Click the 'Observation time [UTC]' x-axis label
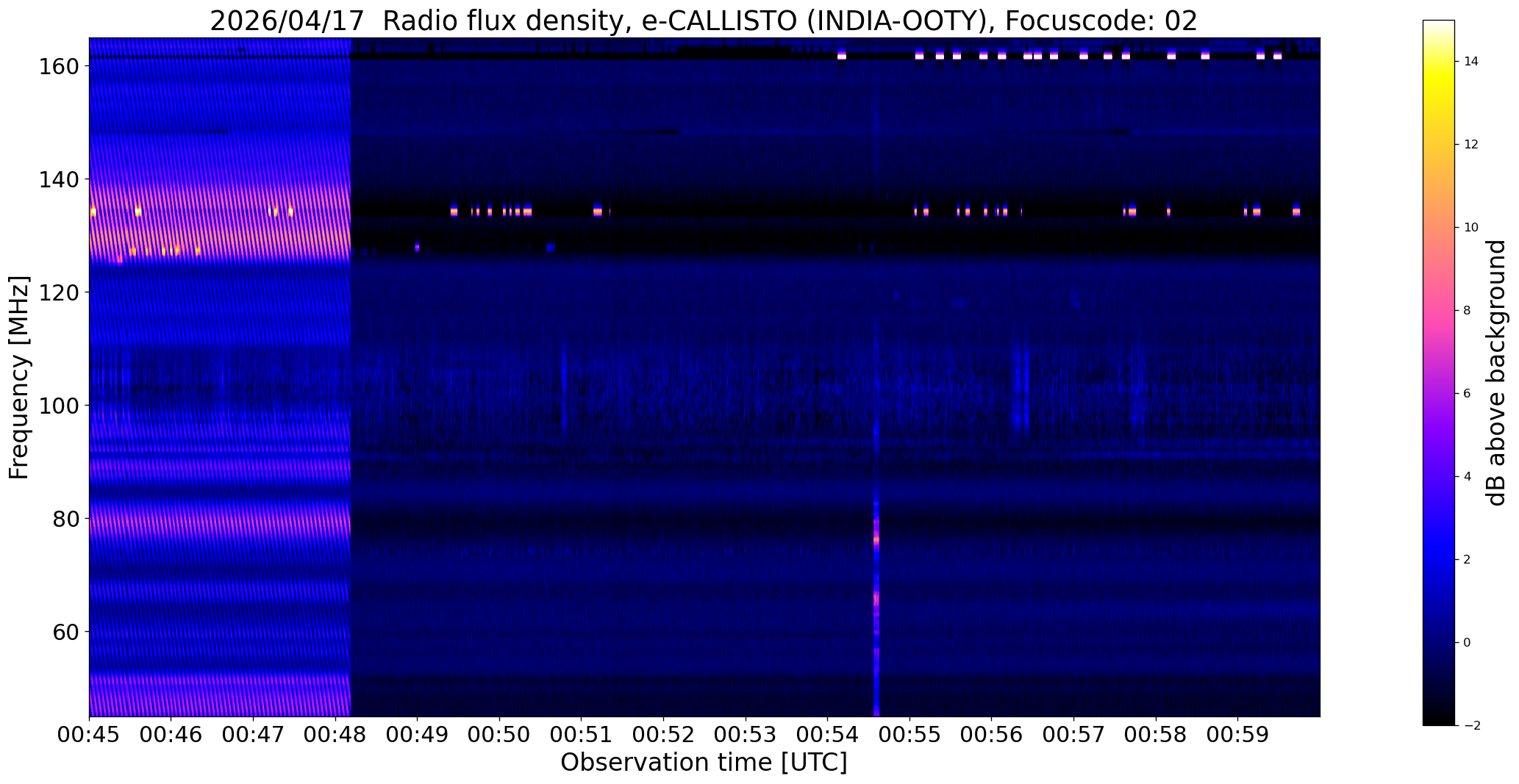Viewport: 1519px width, 784px height. point(704,762)
